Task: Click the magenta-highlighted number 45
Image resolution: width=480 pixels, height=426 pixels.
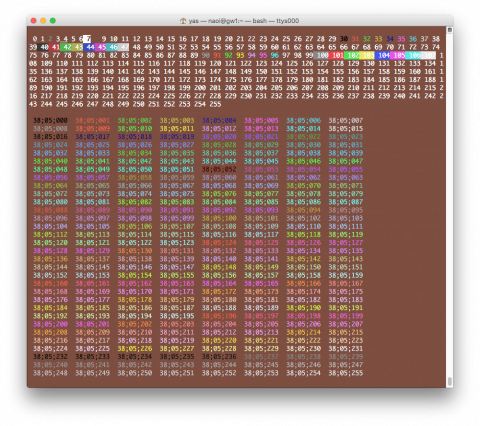Action: tap(102, 47)
